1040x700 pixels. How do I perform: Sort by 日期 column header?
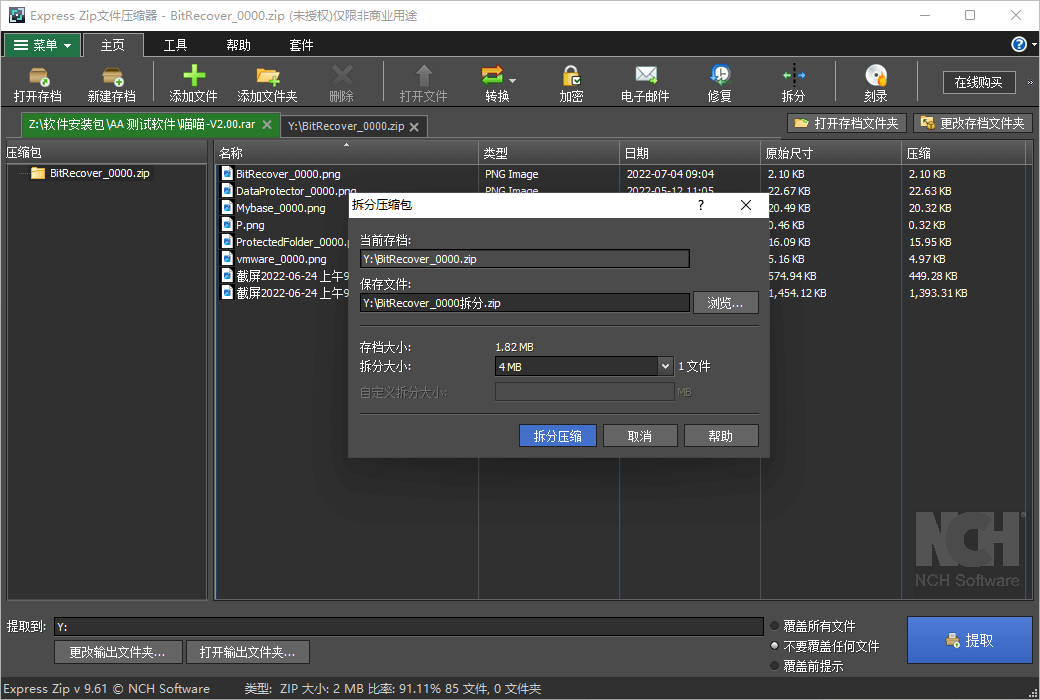point(690,153)
